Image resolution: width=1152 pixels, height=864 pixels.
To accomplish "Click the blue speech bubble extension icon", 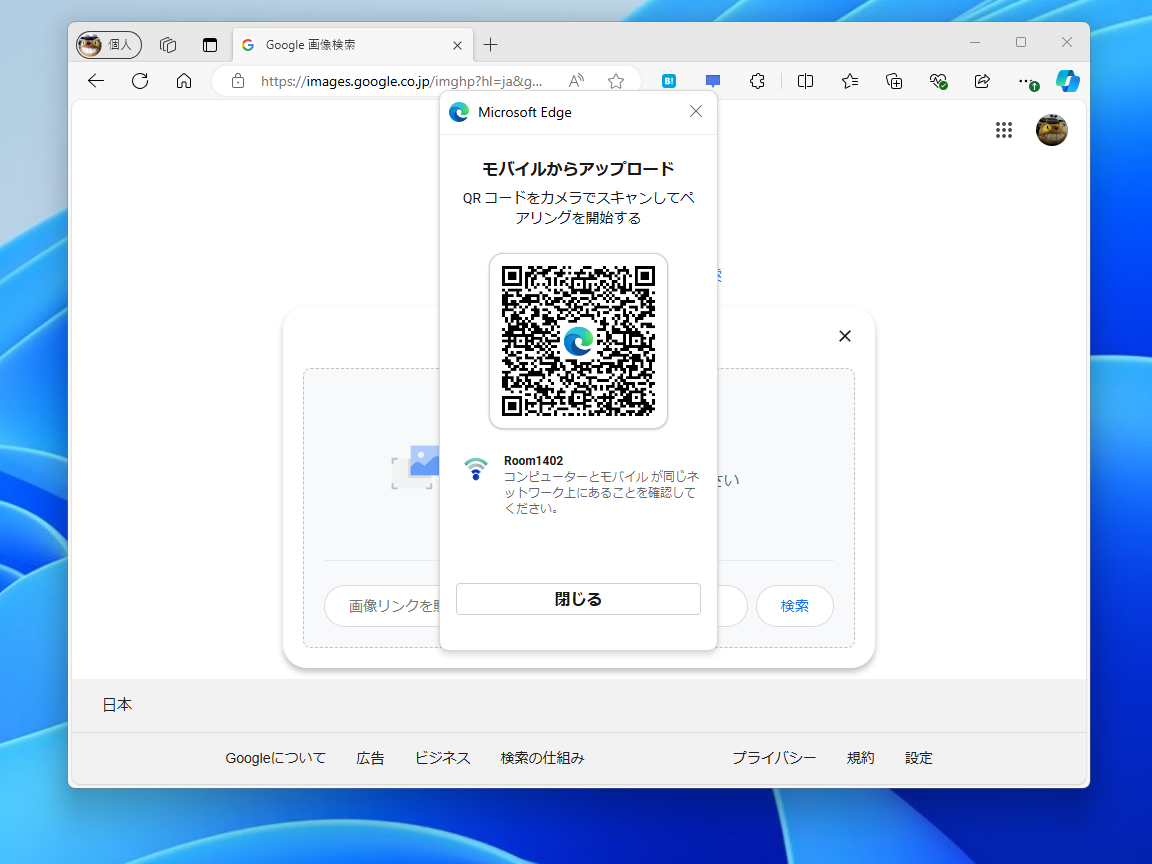I will pyautogui.click(x=711, y=81).
